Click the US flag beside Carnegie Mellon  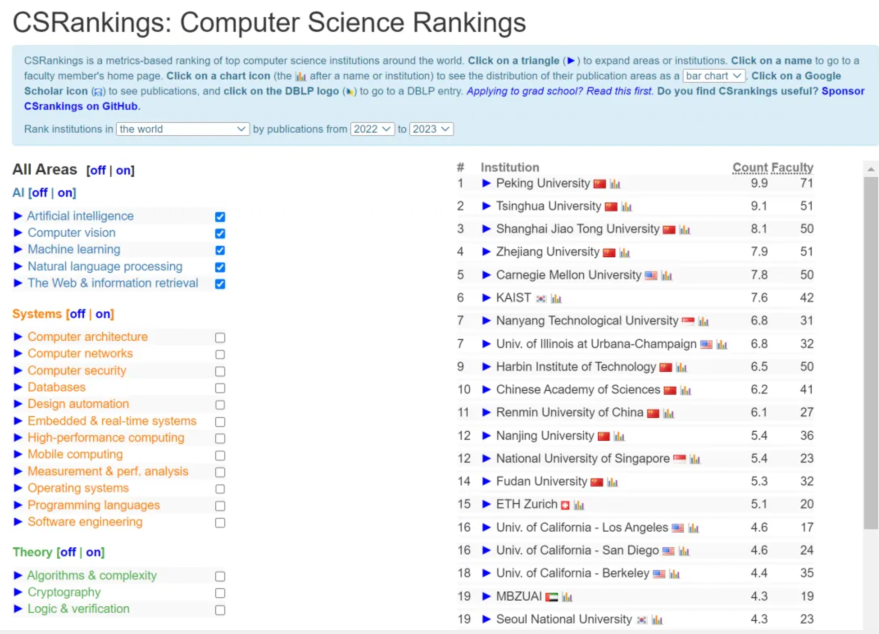(651, 276)
